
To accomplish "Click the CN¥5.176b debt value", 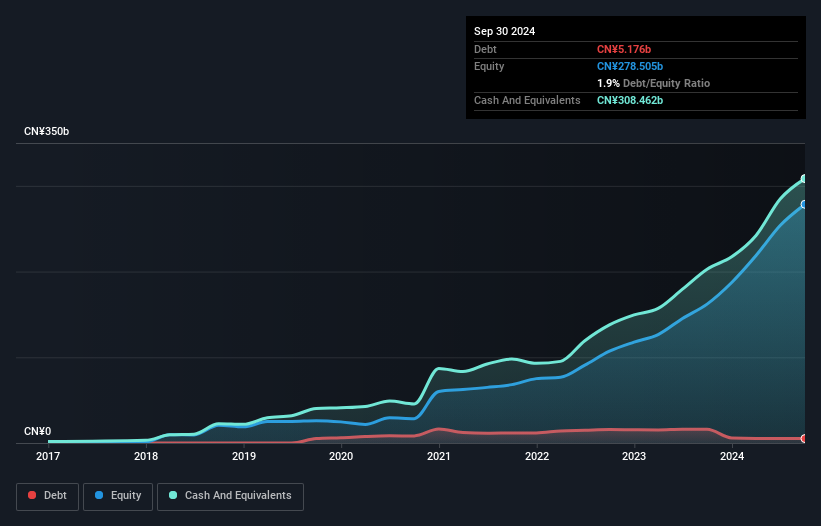I will coord(624,49).
